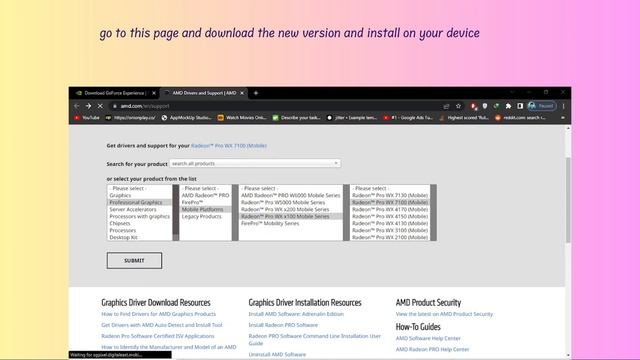
Task: Open View the latest on AMD Product Security
Action: click(444, 314)
